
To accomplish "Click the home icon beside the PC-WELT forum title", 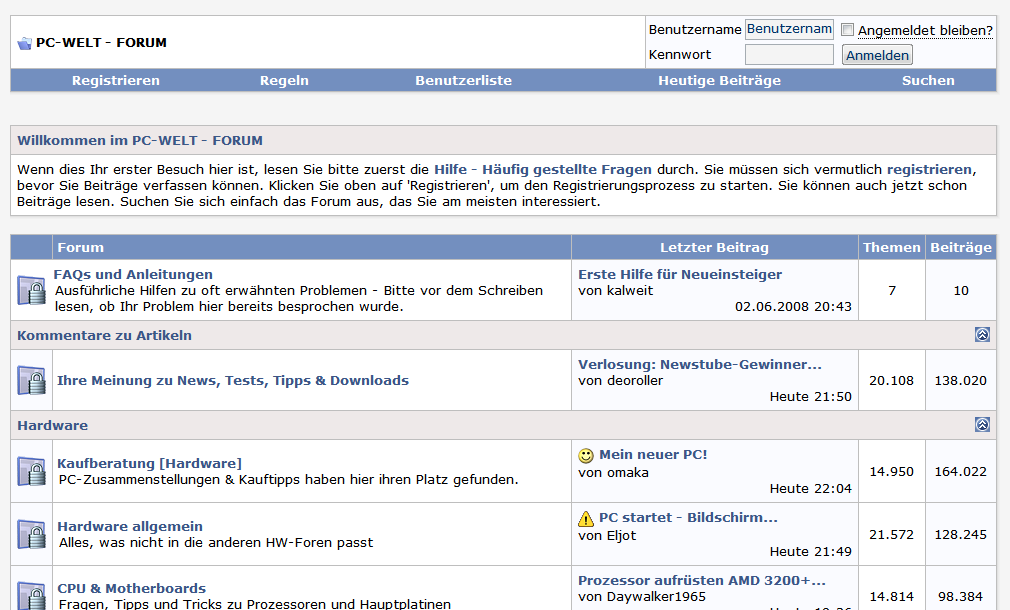I will [x=24, y=42].
